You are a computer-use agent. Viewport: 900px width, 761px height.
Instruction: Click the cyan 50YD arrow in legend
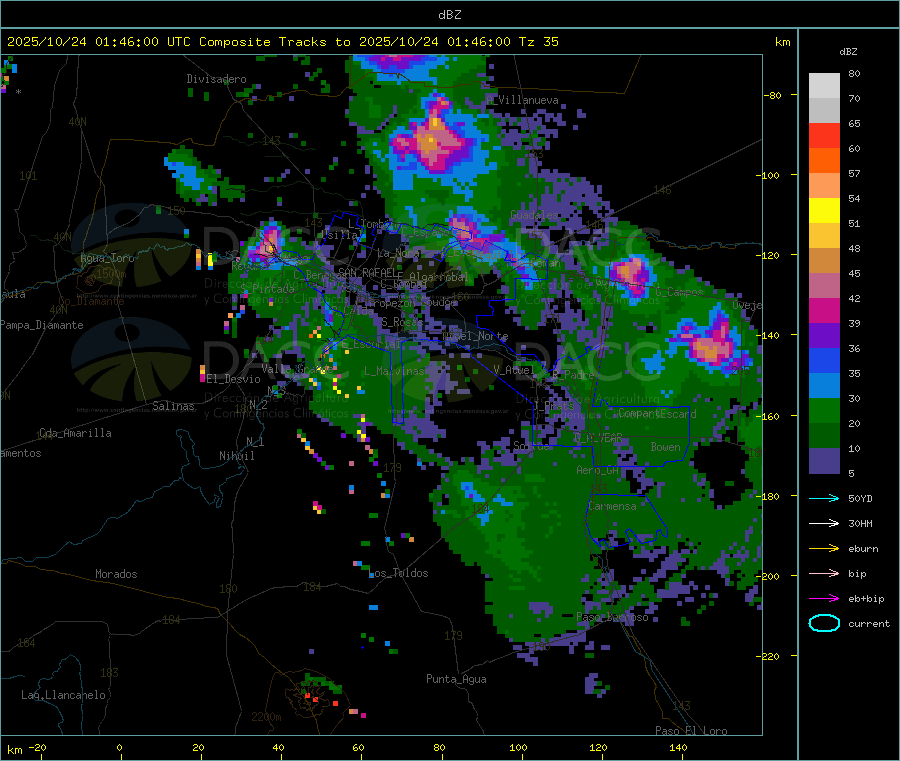coord(824,498)
